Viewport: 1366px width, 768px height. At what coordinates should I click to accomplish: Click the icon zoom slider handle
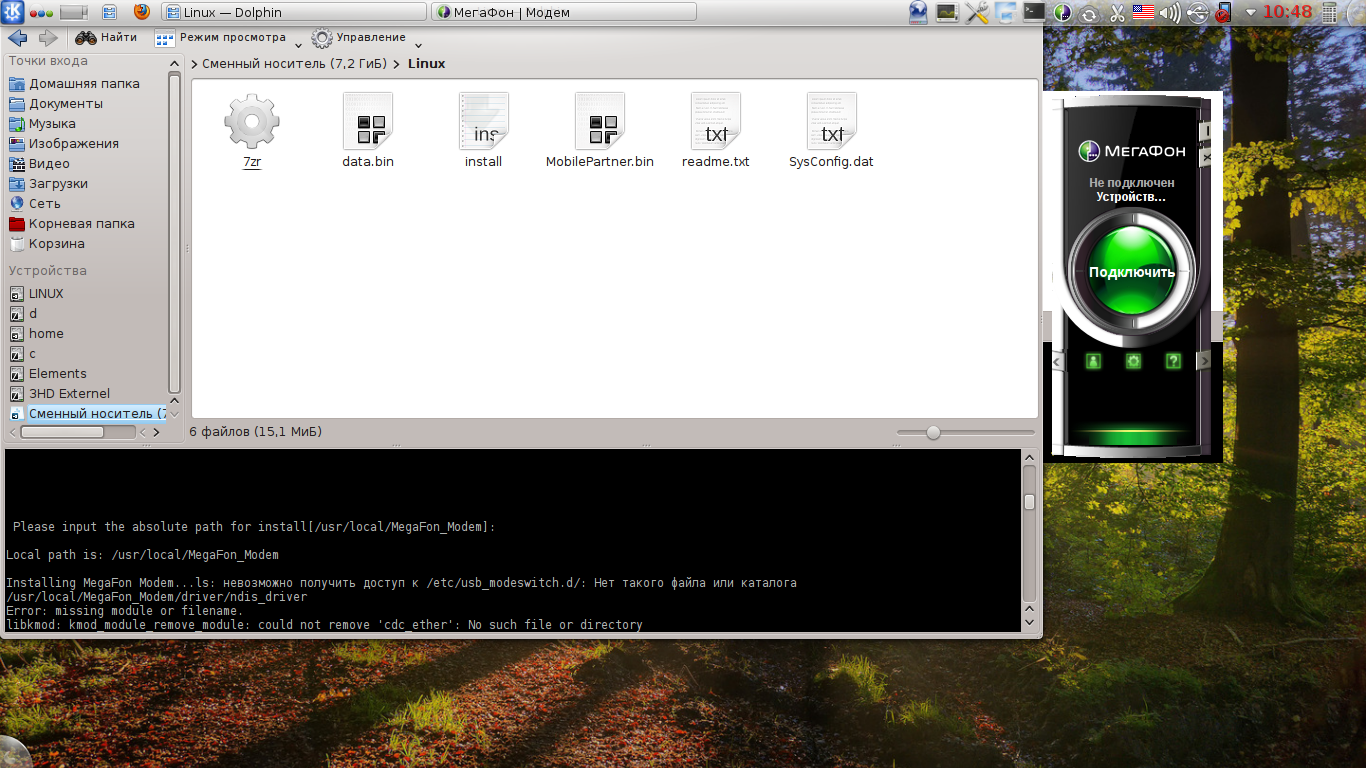coord(933,433)
